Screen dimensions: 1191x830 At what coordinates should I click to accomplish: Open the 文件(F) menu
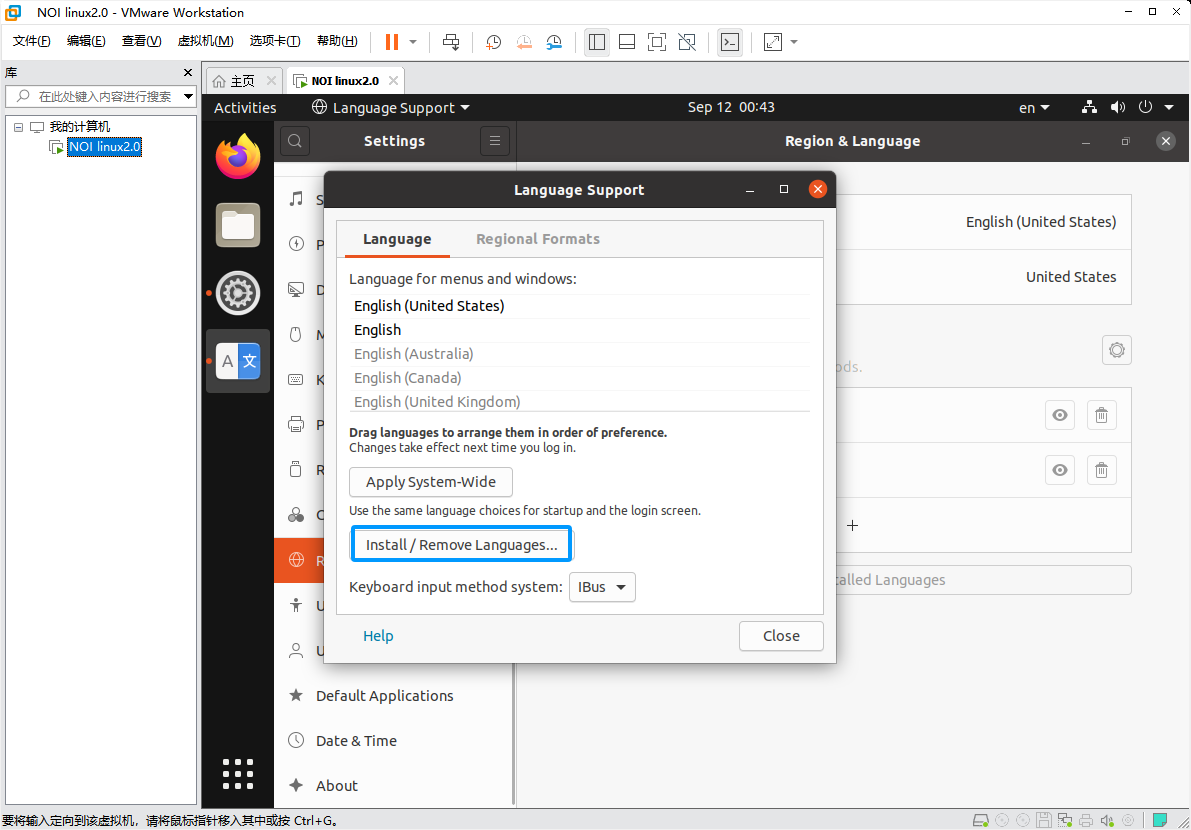31,41
